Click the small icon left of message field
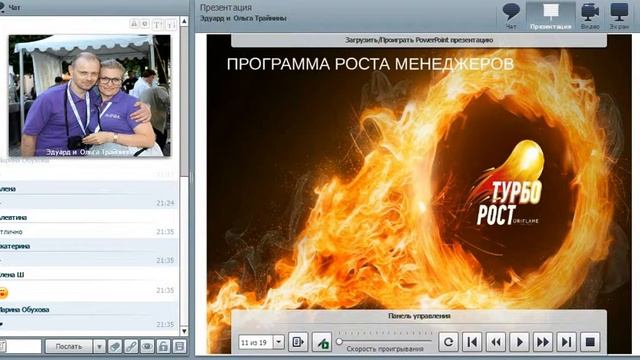 2,346
